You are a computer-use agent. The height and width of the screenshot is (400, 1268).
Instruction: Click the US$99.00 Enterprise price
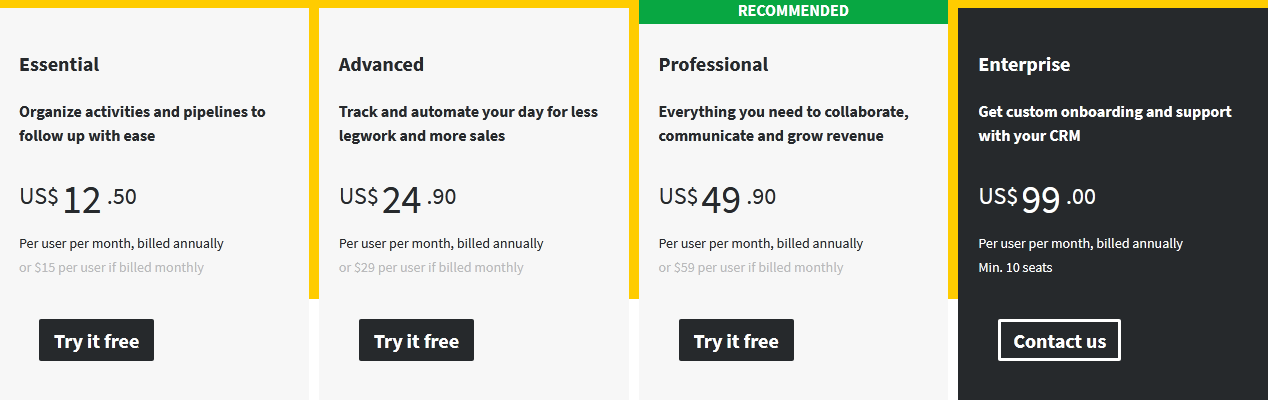click(x=1037, y=199)
